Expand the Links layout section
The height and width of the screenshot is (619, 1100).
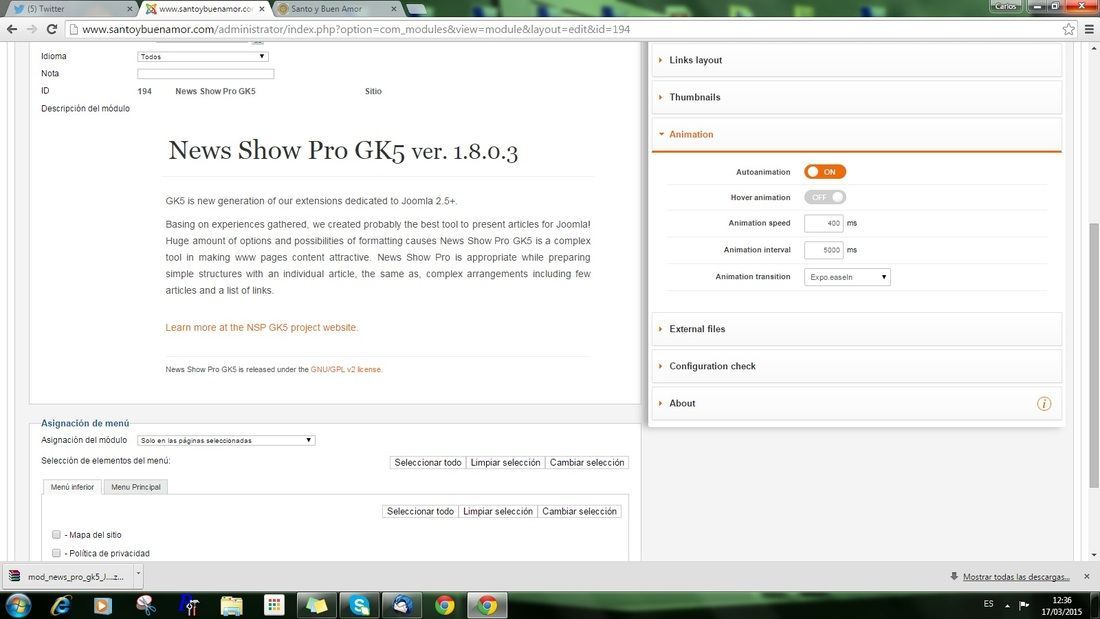pos(857,60)
